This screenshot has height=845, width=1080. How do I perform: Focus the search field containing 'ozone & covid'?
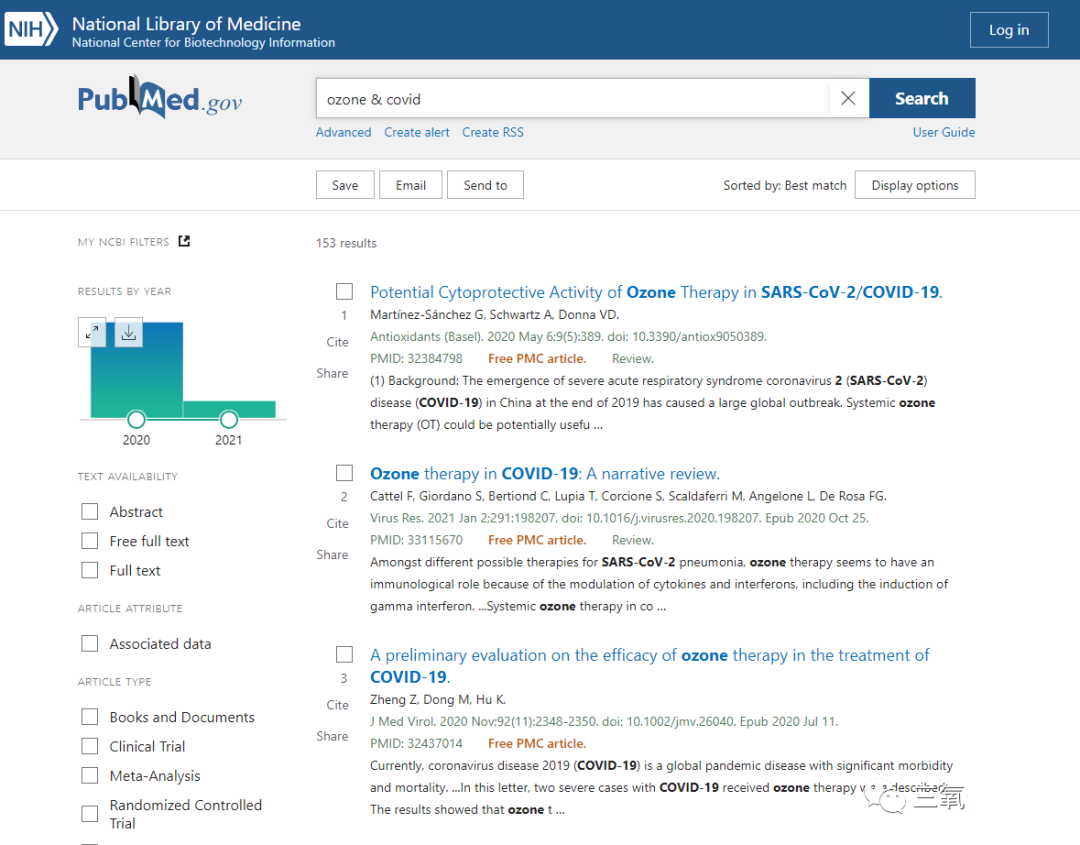pos(572,98)
